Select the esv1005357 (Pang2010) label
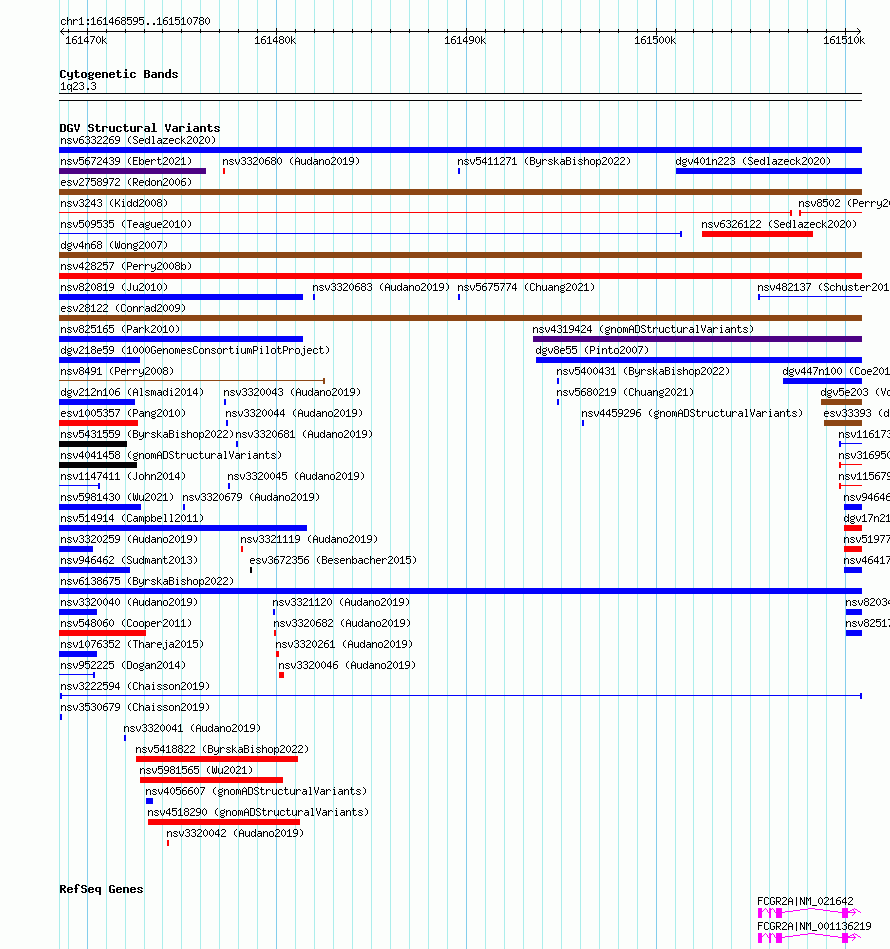The height and width of the screenshot is (949, 890). pyautogui.click(x=123, y=413)
